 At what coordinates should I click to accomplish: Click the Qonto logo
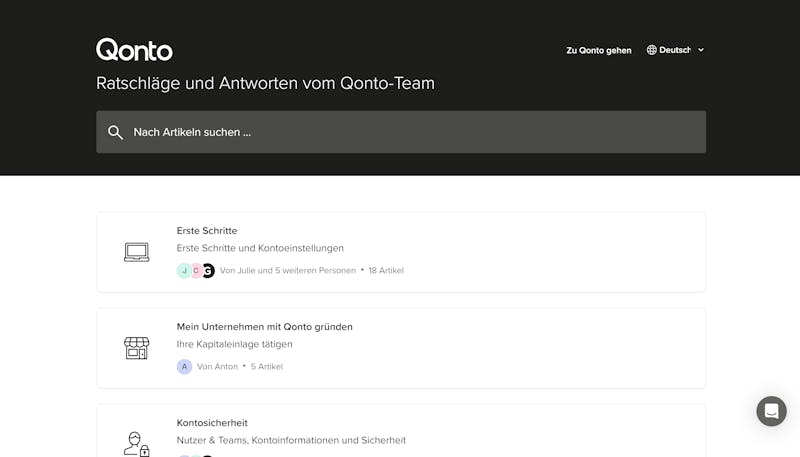click(134, 50)
